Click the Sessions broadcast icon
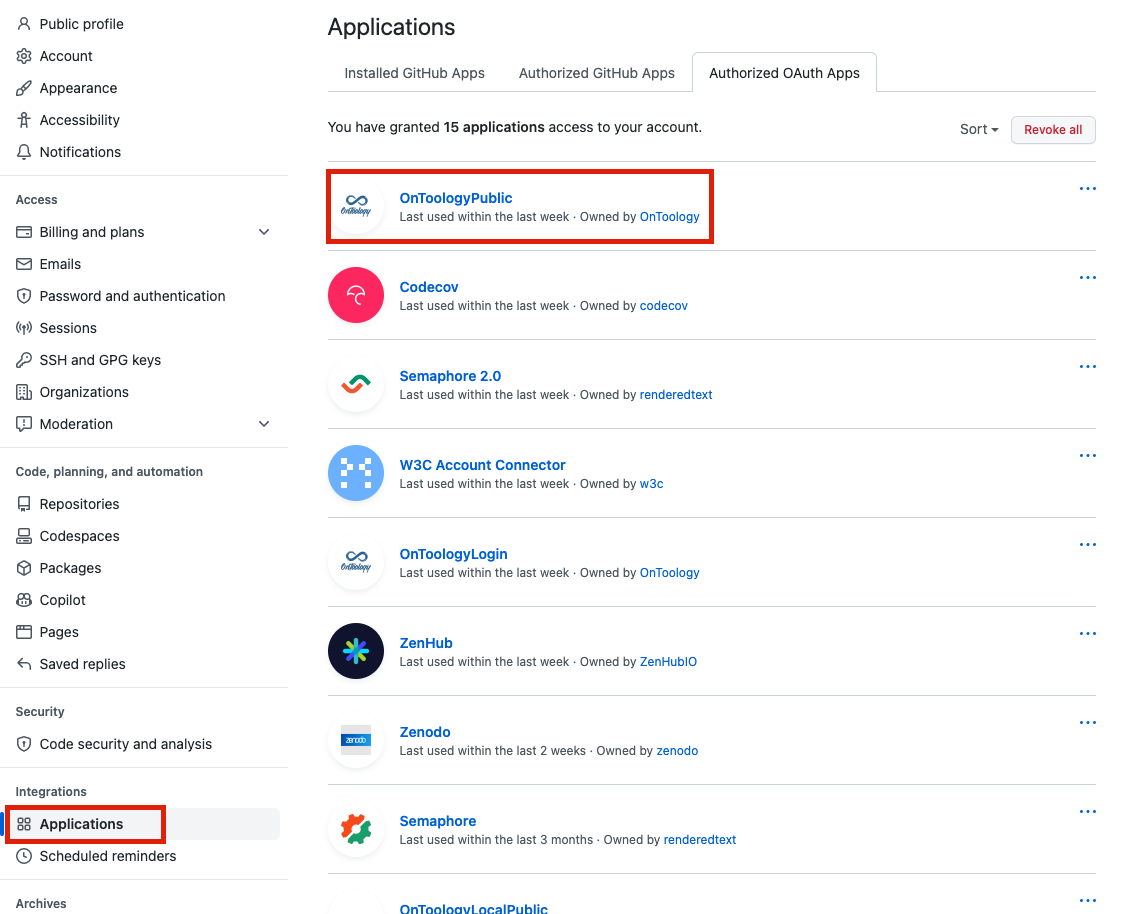The height and width of the screenshot is (914, 1122). [24, 328]
